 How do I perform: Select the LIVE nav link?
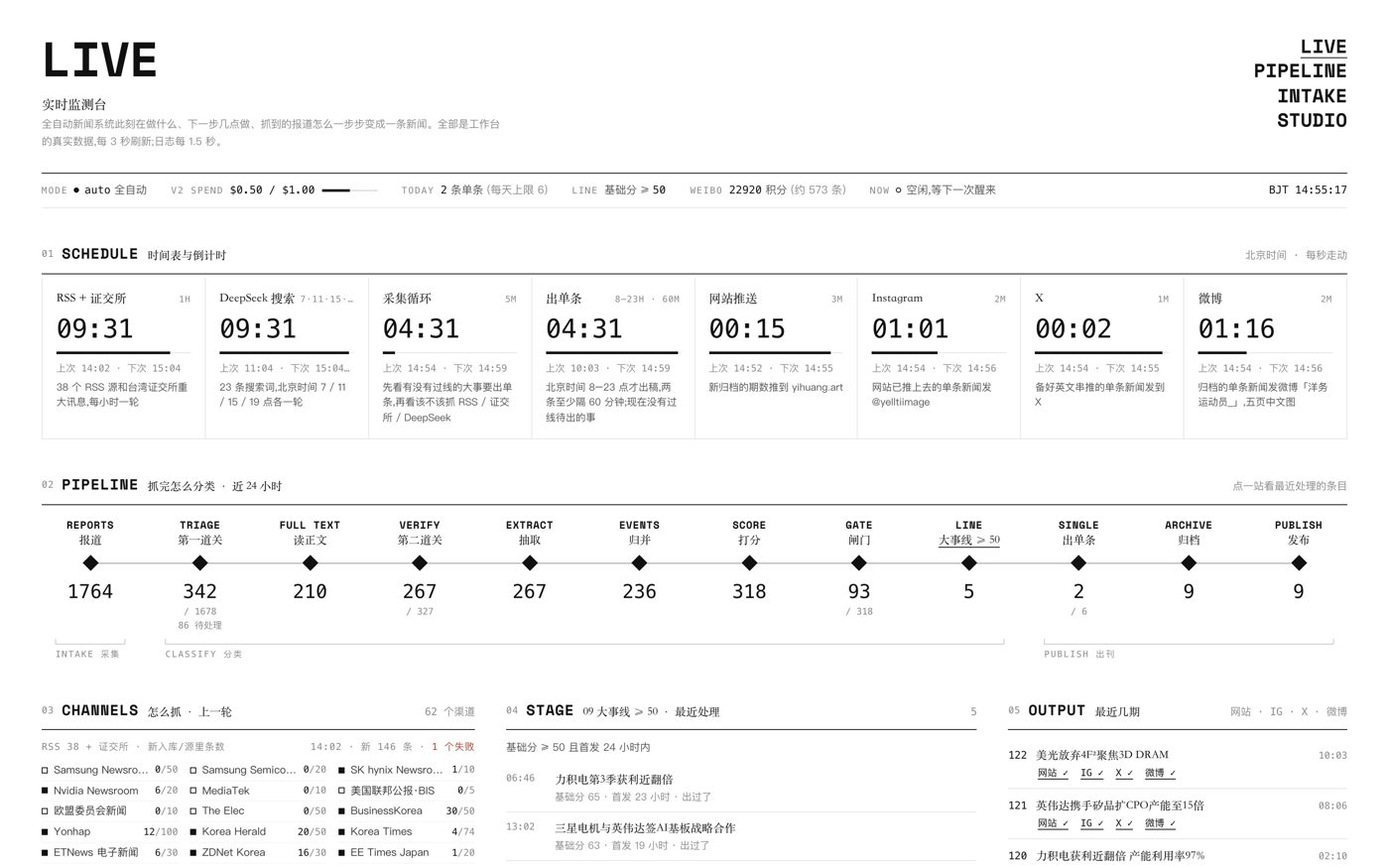pos(1324,47)
